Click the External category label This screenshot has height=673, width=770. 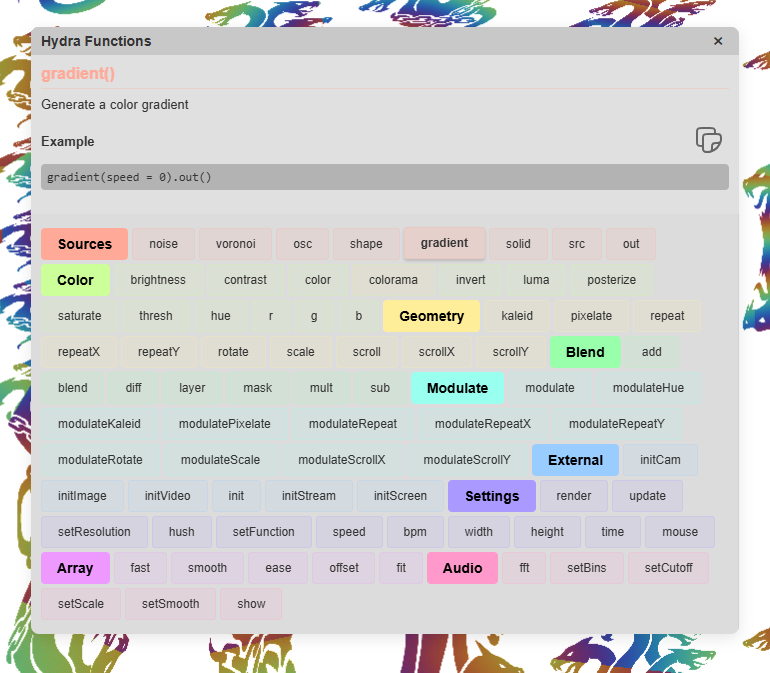(575, 460)
